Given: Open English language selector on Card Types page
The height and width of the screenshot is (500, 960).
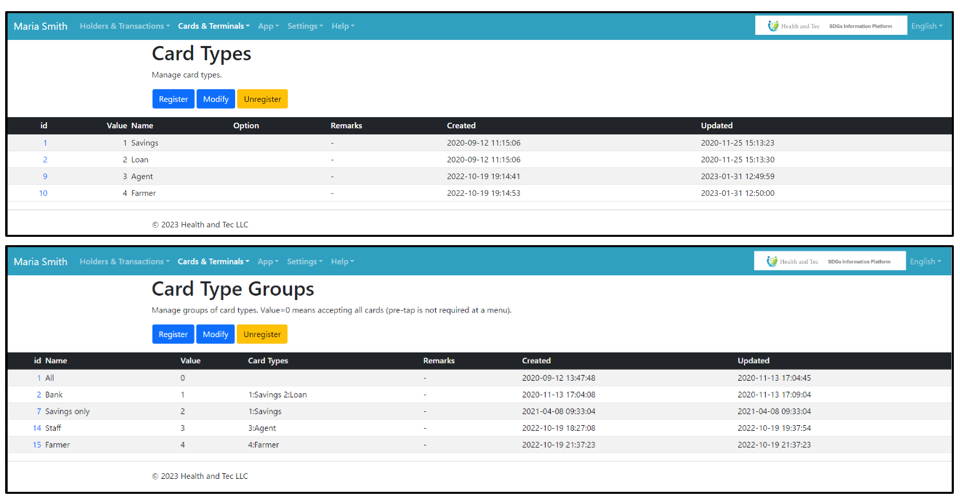Looking at the screenshot, I should click(x=926, y=26).
